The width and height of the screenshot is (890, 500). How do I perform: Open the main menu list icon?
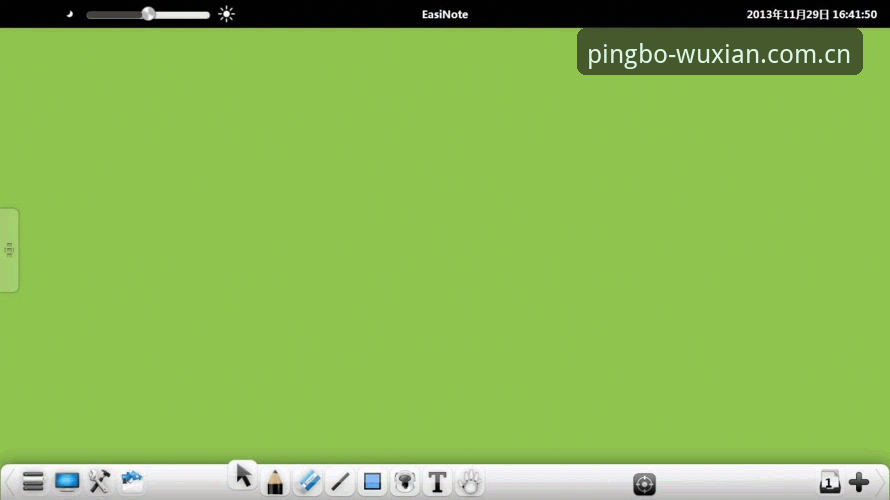pyautogui.click(x=33, y=481)
